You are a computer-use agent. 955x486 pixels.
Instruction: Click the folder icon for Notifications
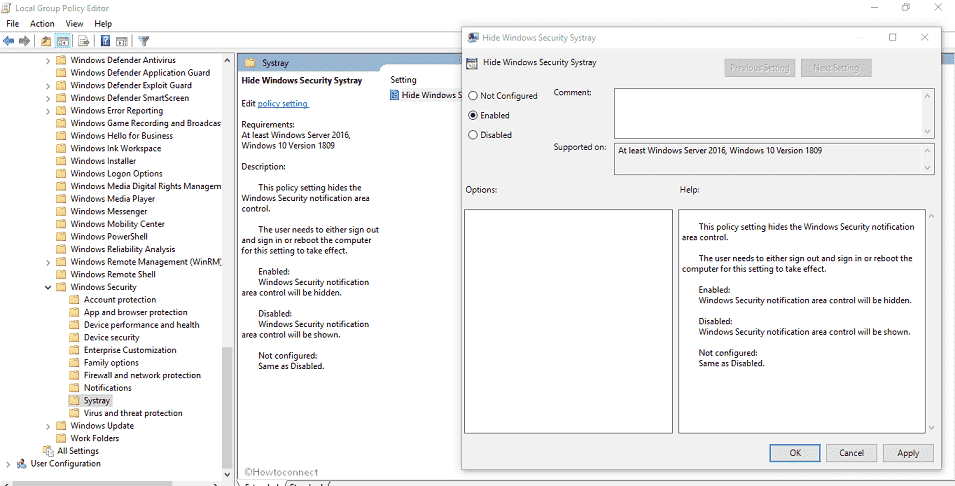(74, 388)
